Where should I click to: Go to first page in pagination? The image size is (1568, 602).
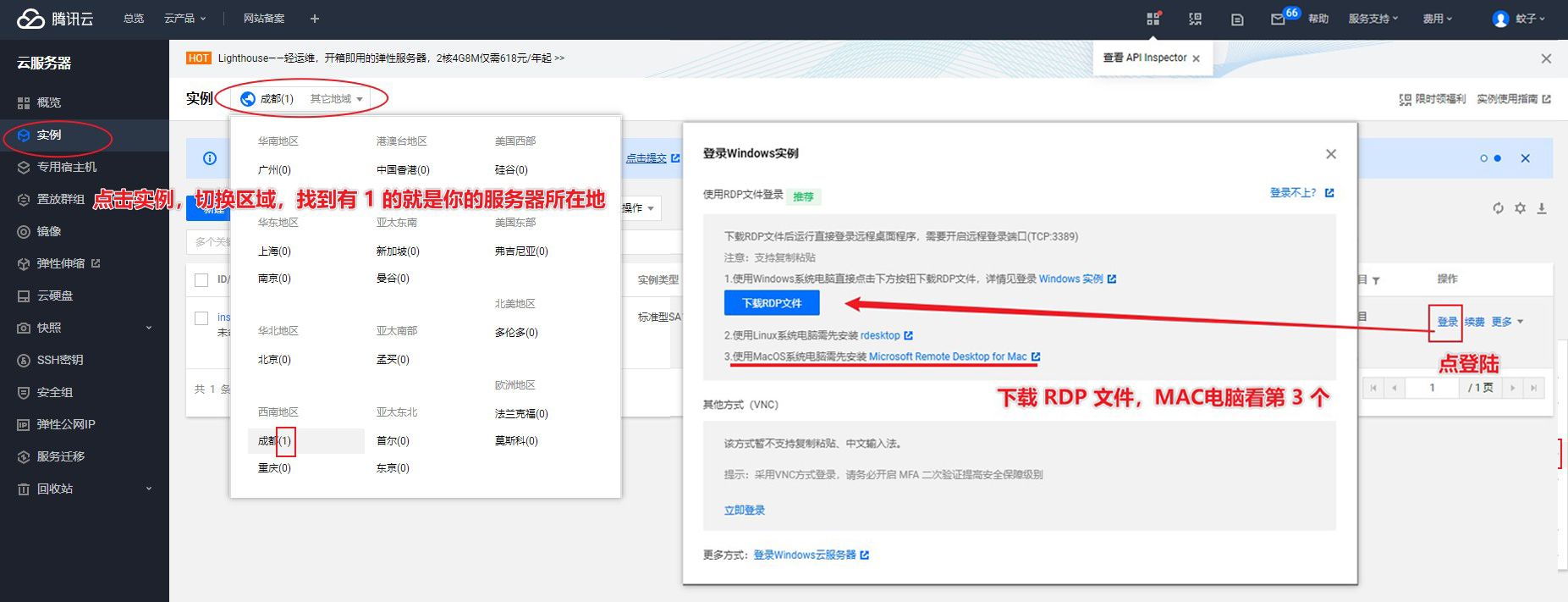(x=1373, y=388)
